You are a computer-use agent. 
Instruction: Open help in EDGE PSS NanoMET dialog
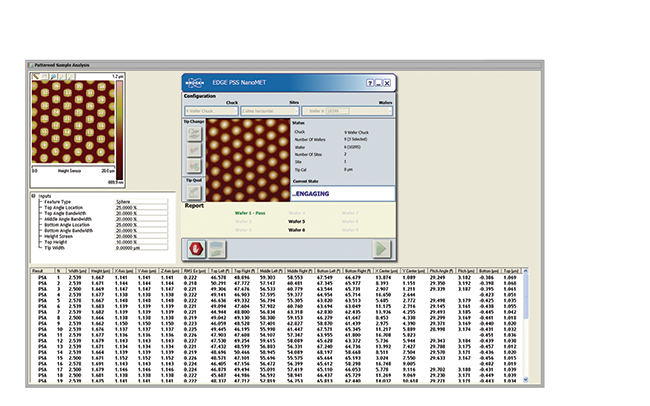pos(370,83)
